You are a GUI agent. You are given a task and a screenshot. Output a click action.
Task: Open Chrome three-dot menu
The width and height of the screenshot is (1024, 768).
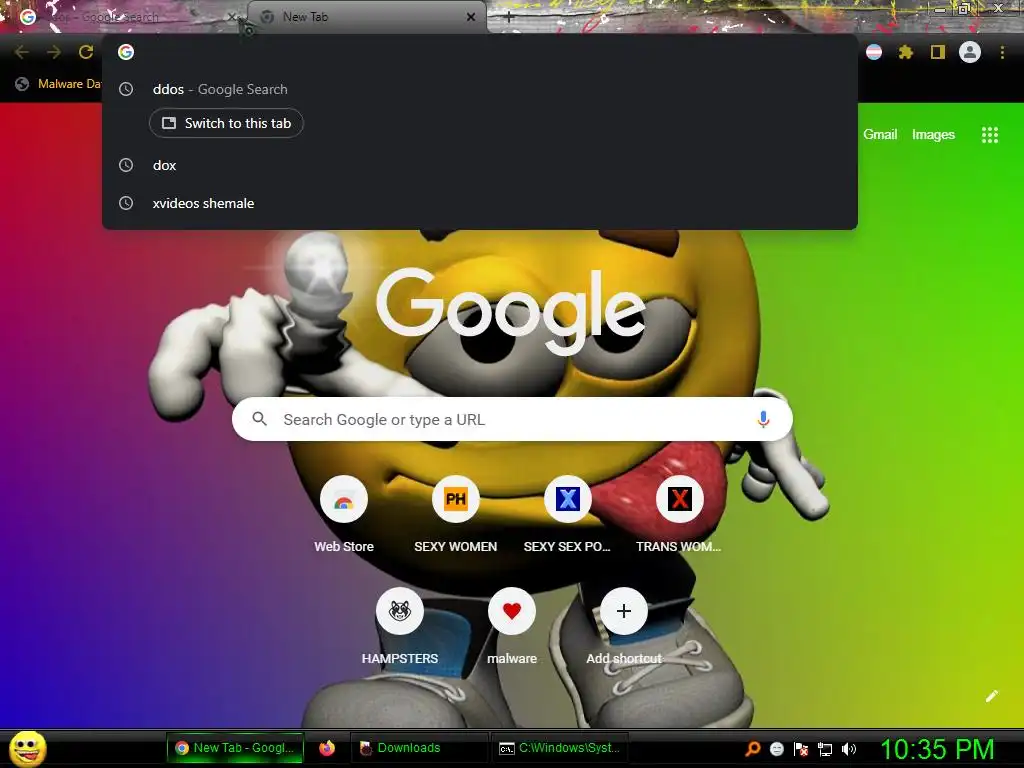(x=1002, y=52)
